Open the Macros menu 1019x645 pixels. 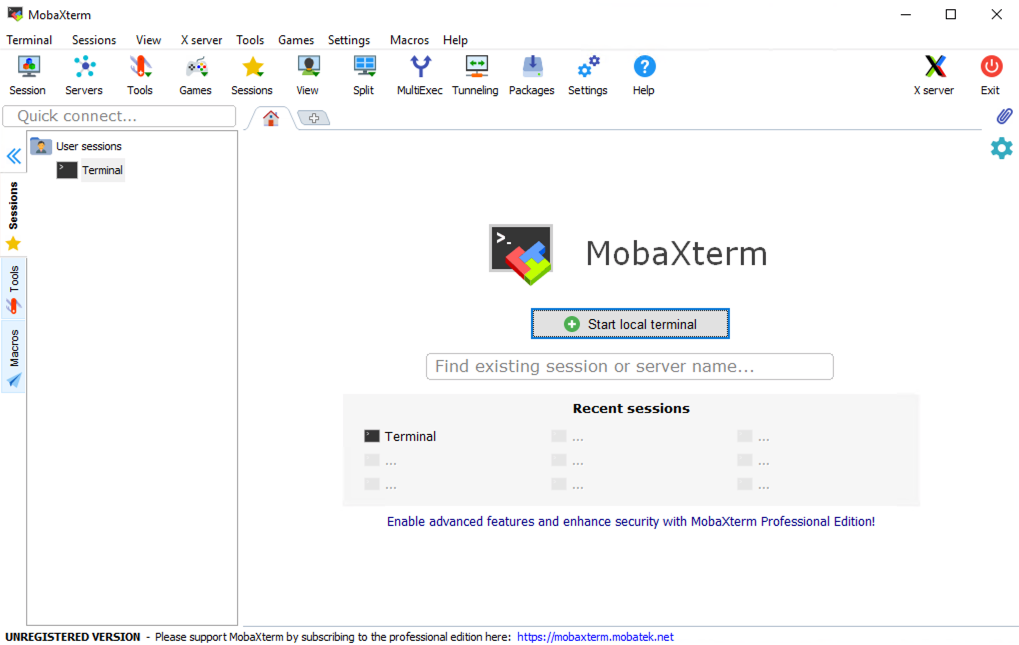408,40
